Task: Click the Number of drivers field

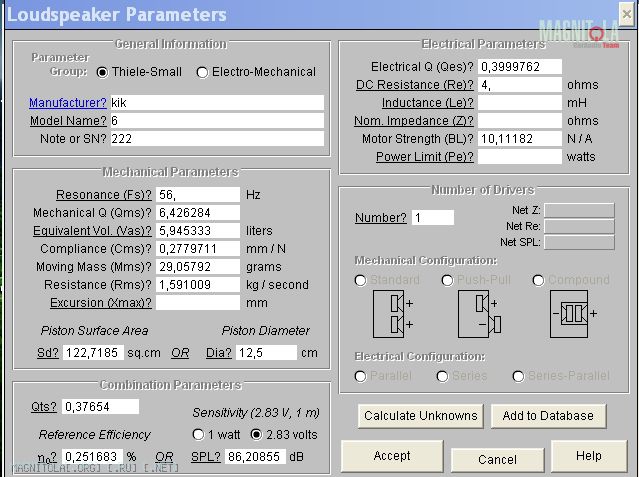Action: click(432, 218)
